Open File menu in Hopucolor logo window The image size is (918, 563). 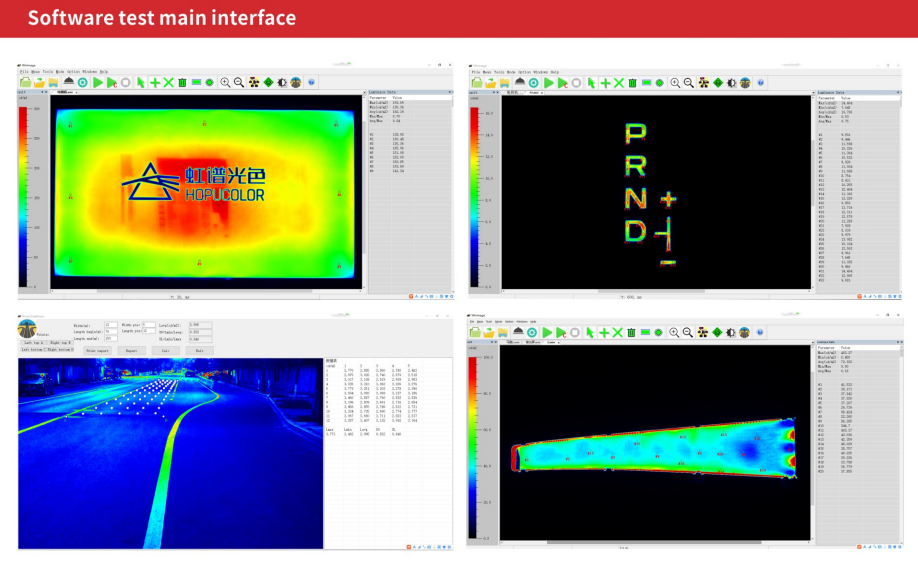23,72
